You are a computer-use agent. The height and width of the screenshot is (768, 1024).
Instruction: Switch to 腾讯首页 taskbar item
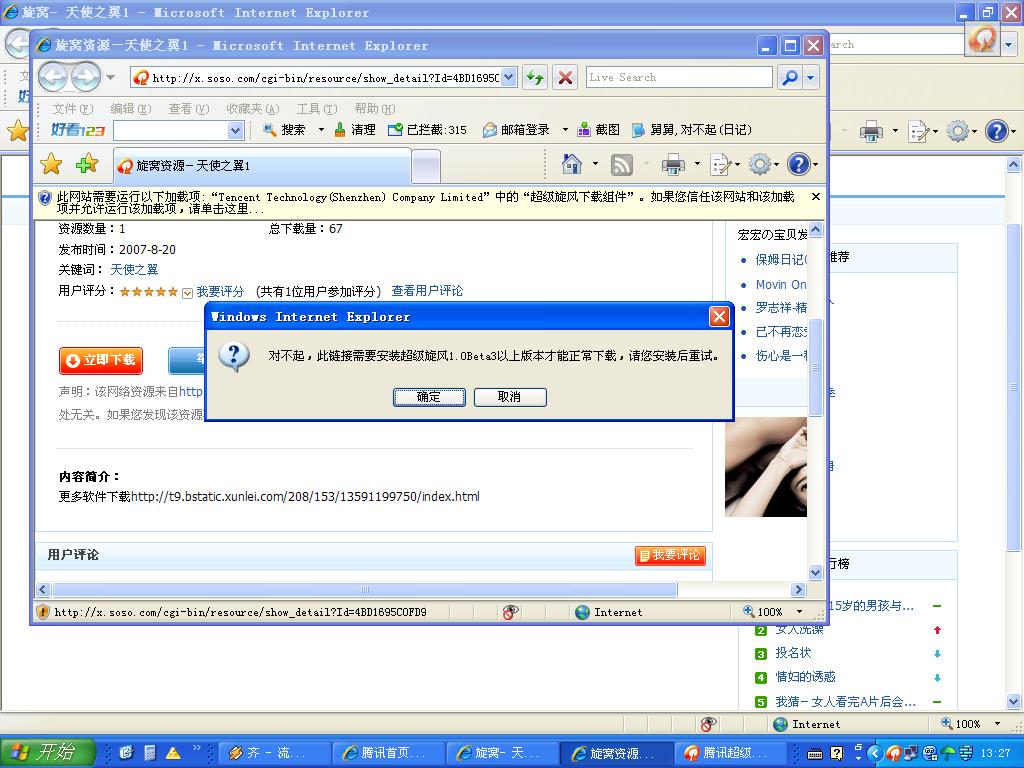388,753
